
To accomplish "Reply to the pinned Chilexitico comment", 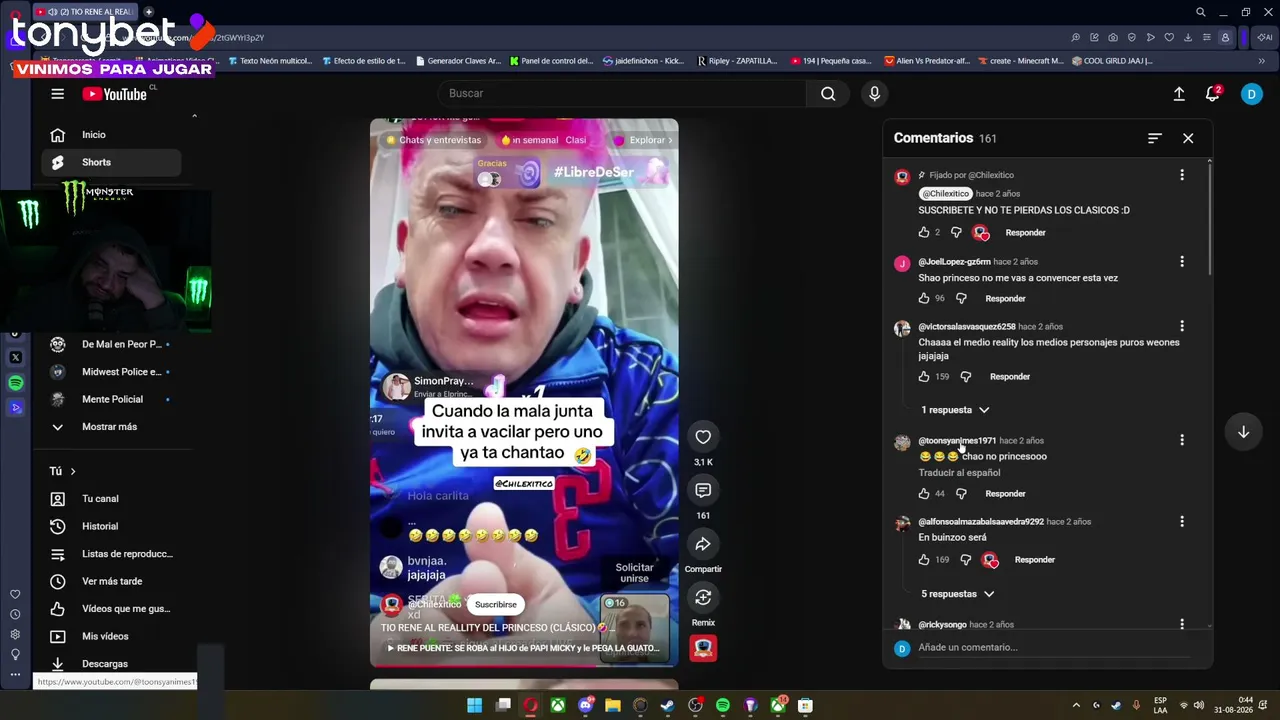I will [x=1025, y=233].
